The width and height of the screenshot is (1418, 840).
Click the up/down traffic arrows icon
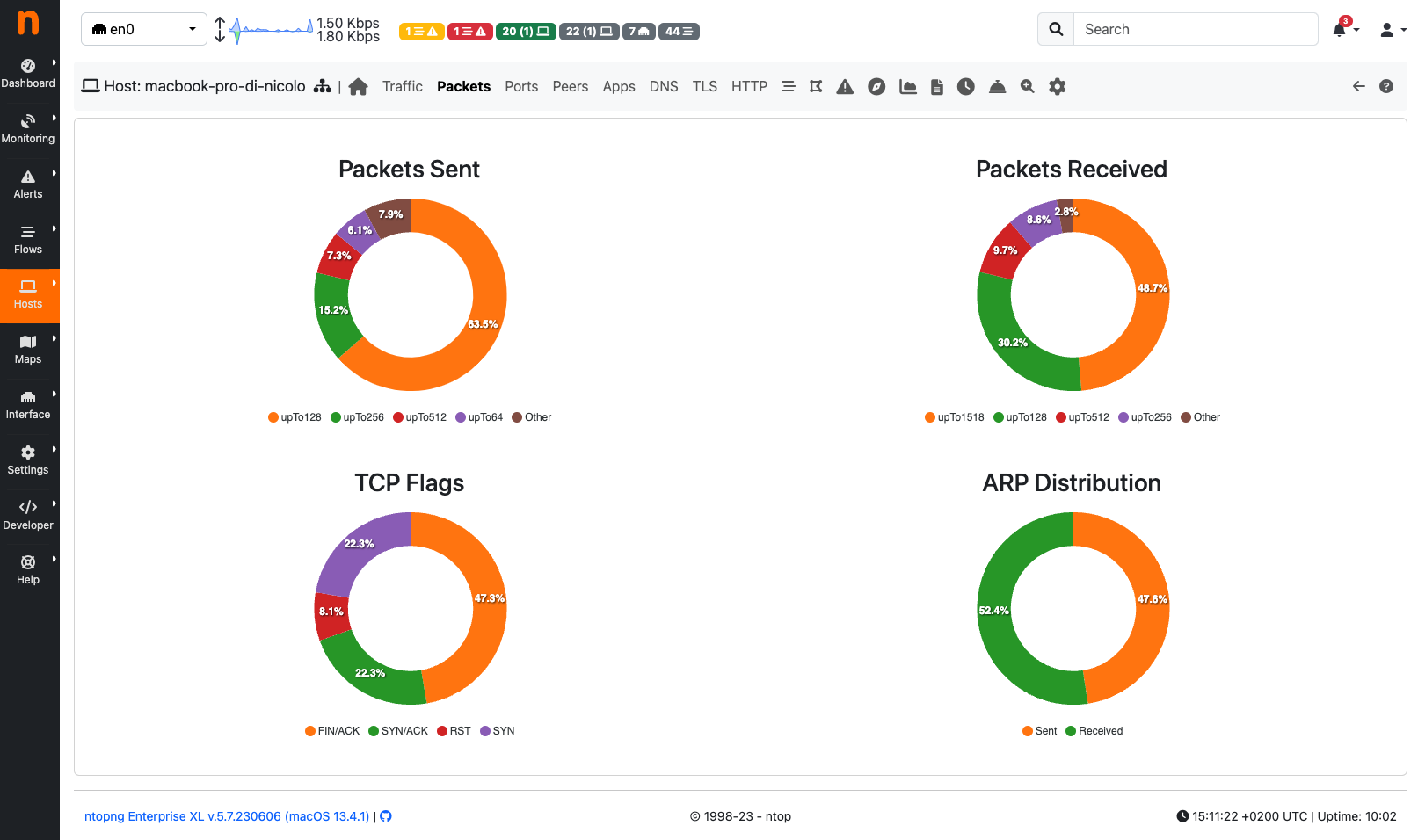[220, 30]
